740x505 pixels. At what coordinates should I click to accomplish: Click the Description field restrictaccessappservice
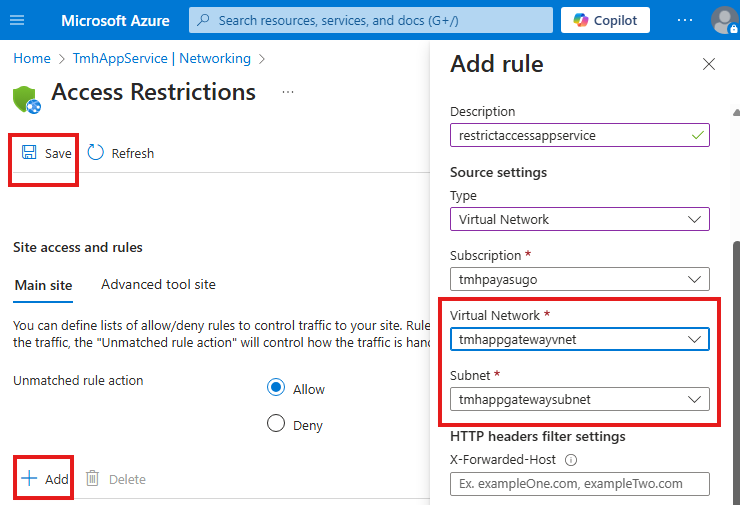point(580,135)
